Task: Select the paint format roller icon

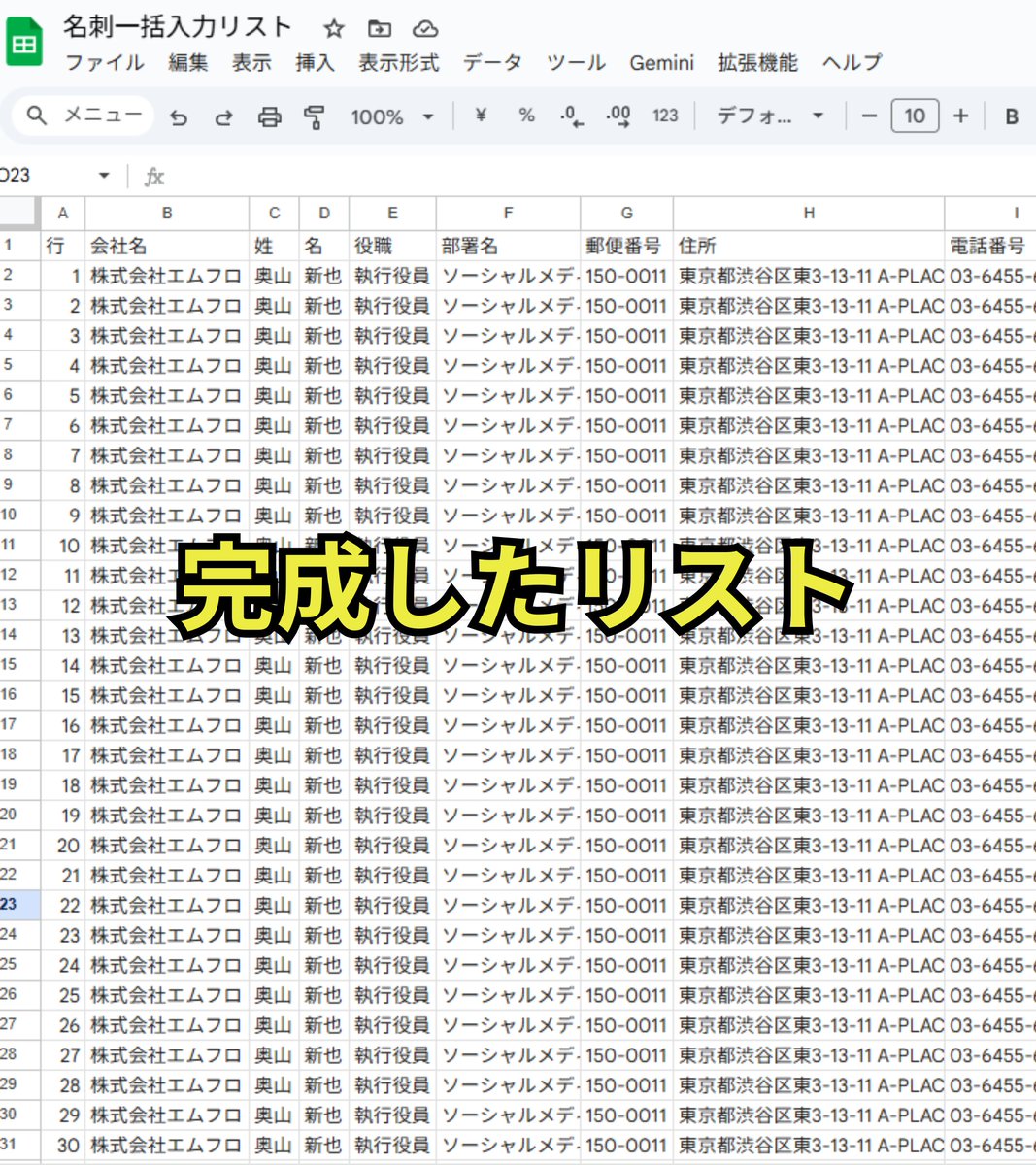Action: 315,116
